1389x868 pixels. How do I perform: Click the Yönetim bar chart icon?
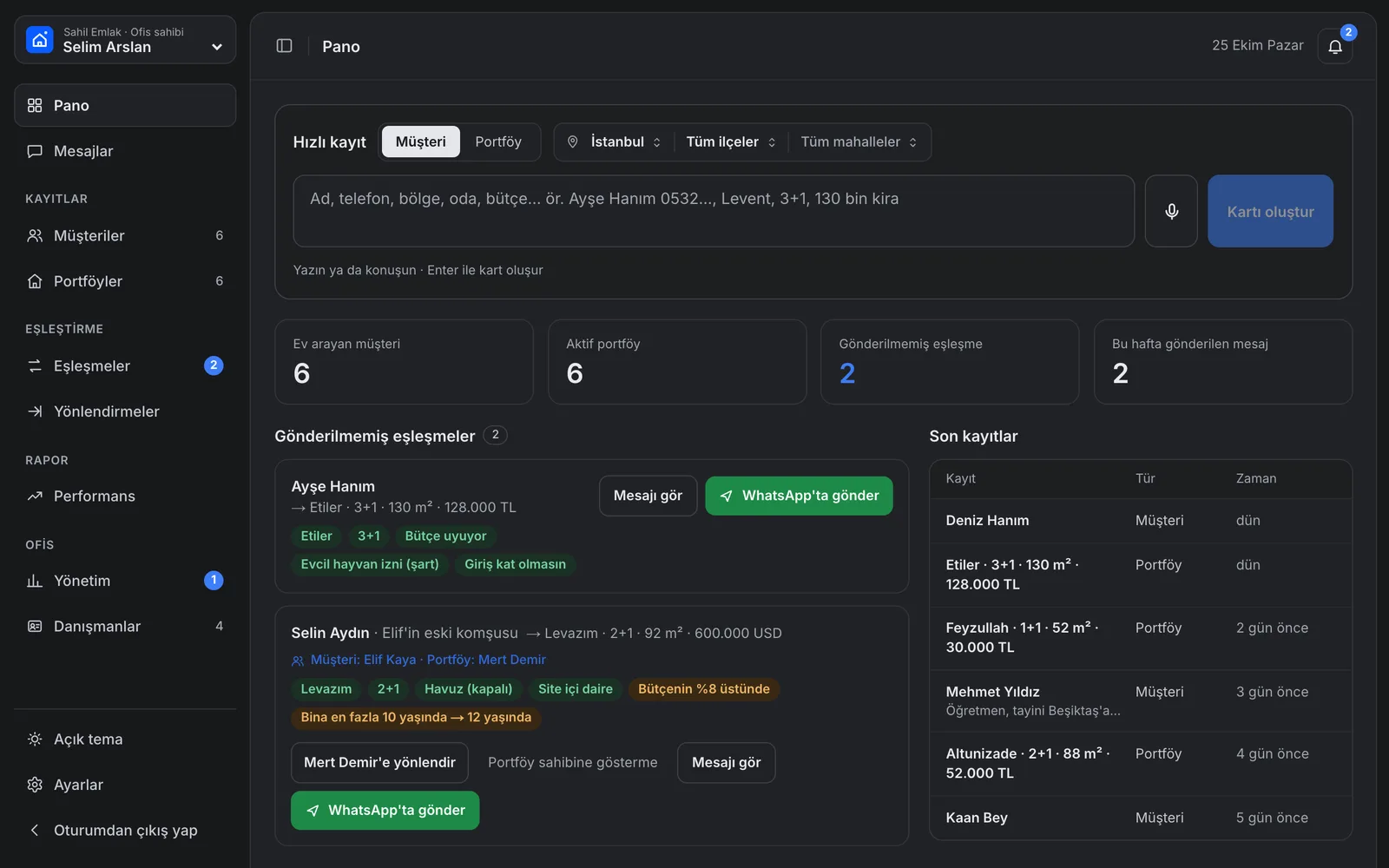tap(35, 581)
